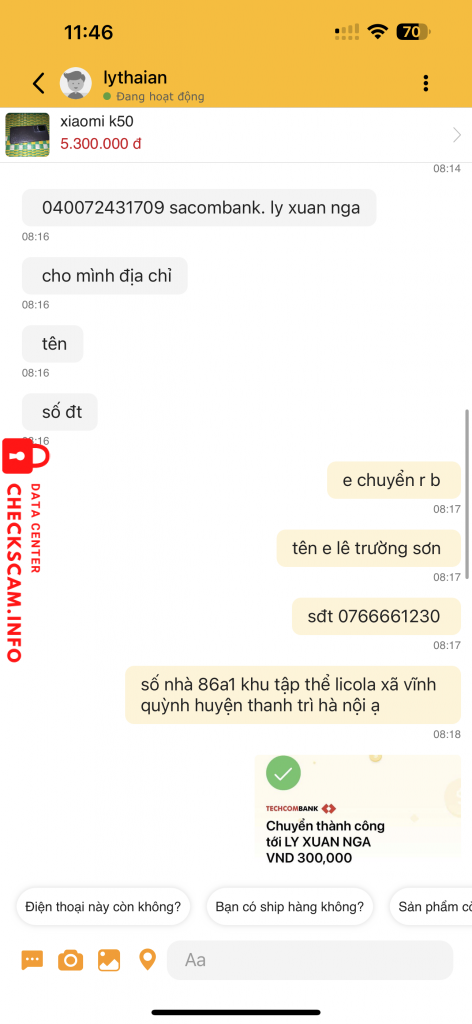This screenshot has height=1024, width=472.
Task: Select 'Điện thoại này còn không?' quick reply
Action: point(103,906)
